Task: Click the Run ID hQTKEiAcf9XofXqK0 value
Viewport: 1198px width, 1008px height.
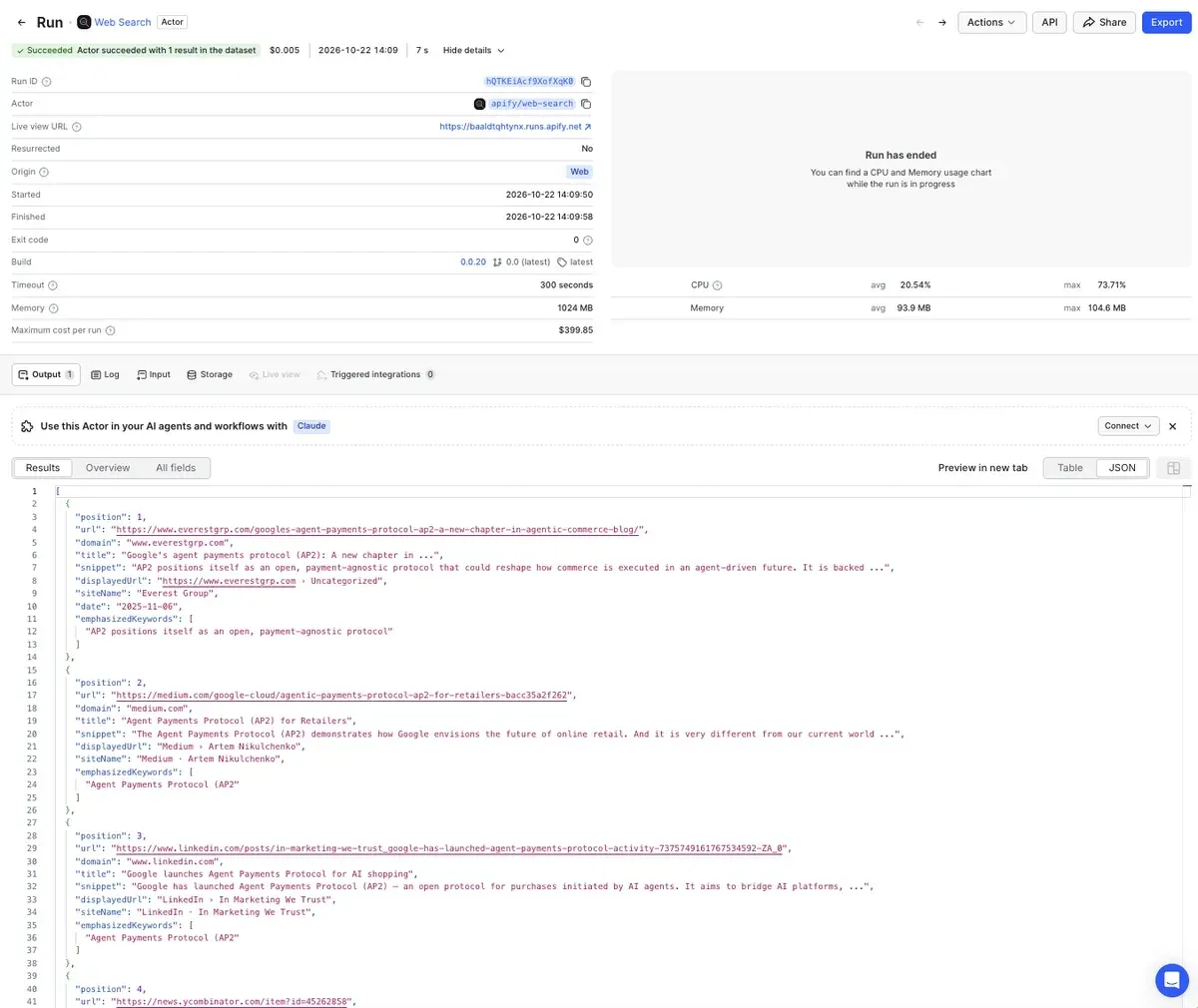Action: [x=529, y=82]
